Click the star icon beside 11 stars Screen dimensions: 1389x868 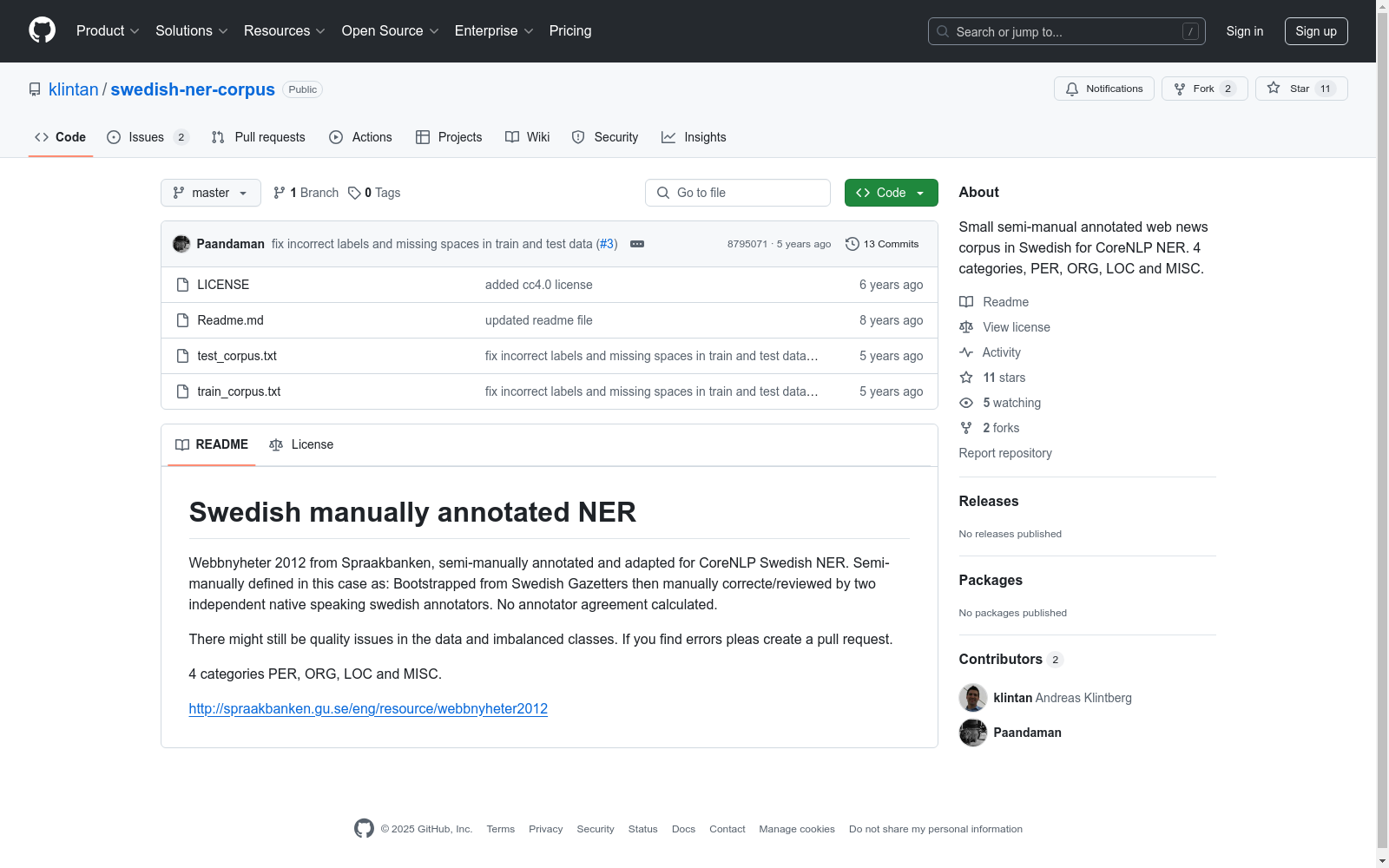click(x=966, y=378)
